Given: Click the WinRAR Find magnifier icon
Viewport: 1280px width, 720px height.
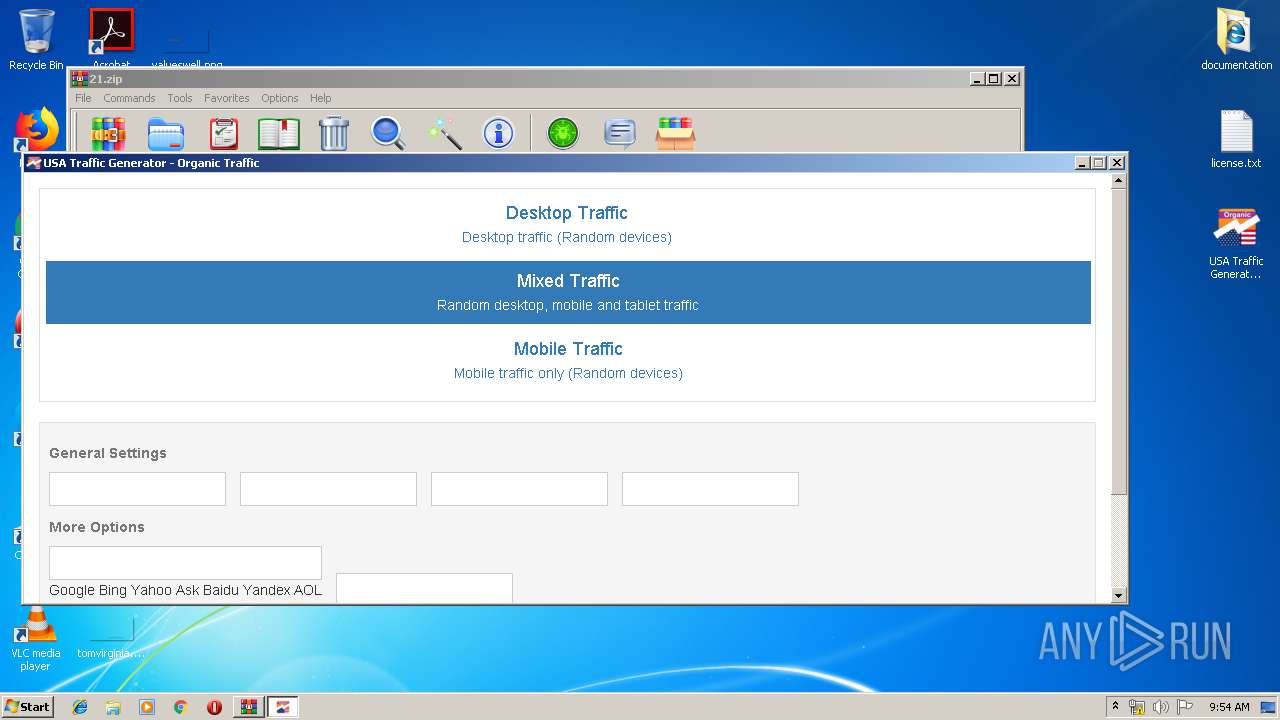Looking at the screenshot, I should 388,132.
